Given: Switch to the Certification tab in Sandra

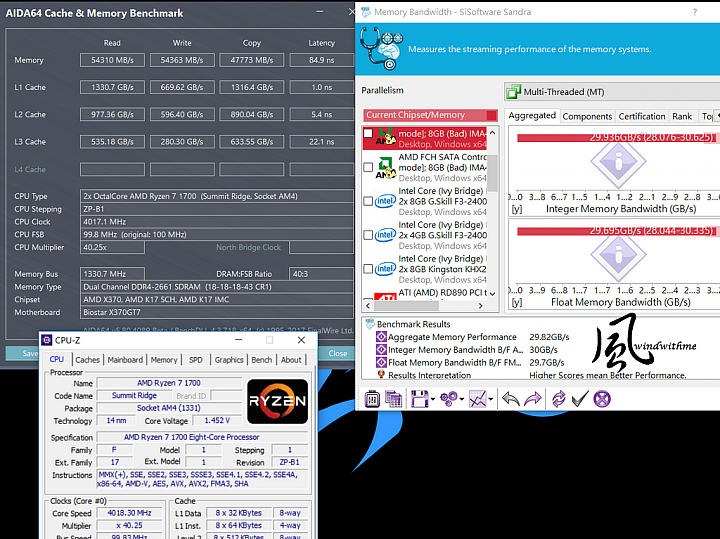Looking at the screenshot, I should pos(641,117).
